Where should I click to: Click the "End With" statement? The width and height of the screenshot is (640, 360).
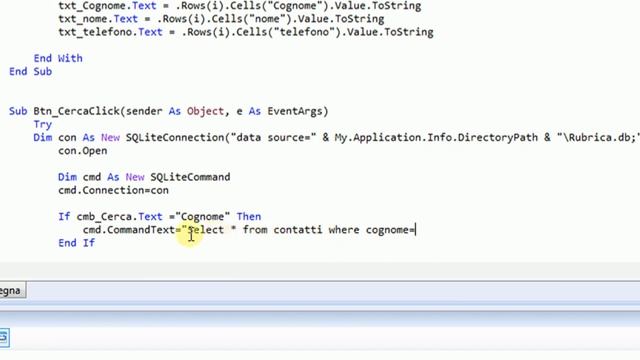click(58, 58)
